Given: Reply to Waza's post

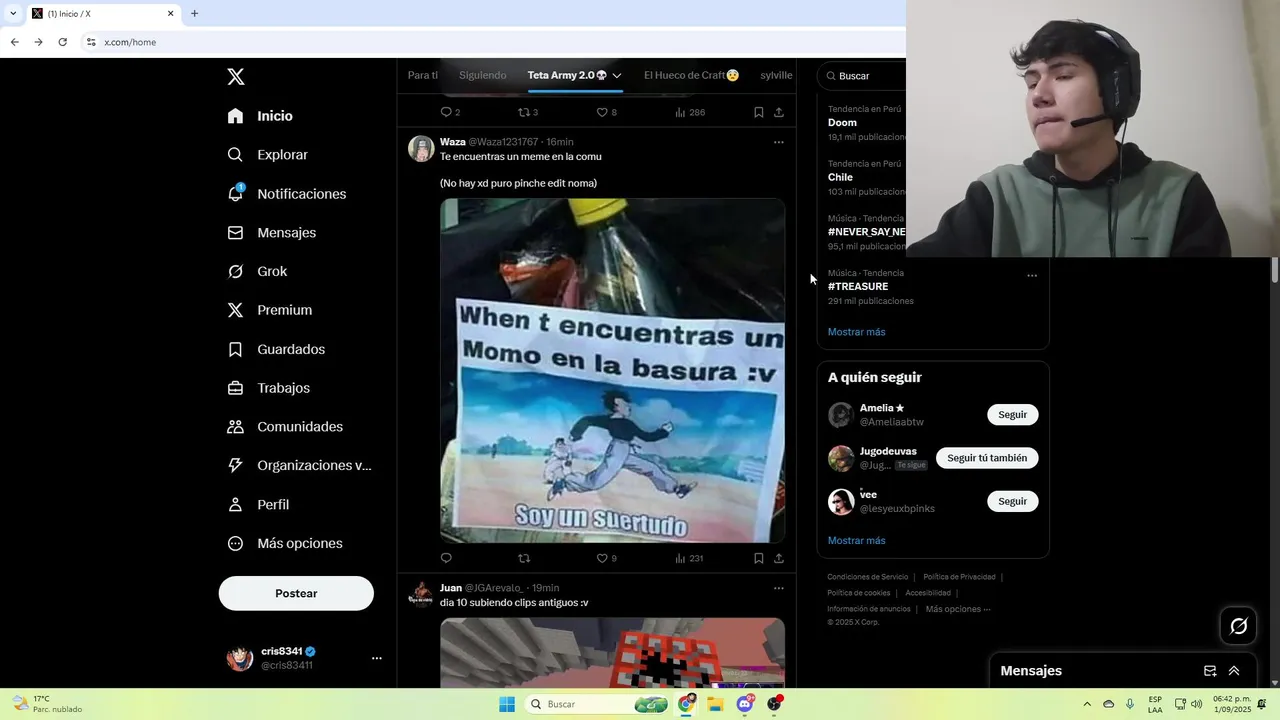Looking at the screenshot, I should tap(446, 558).
